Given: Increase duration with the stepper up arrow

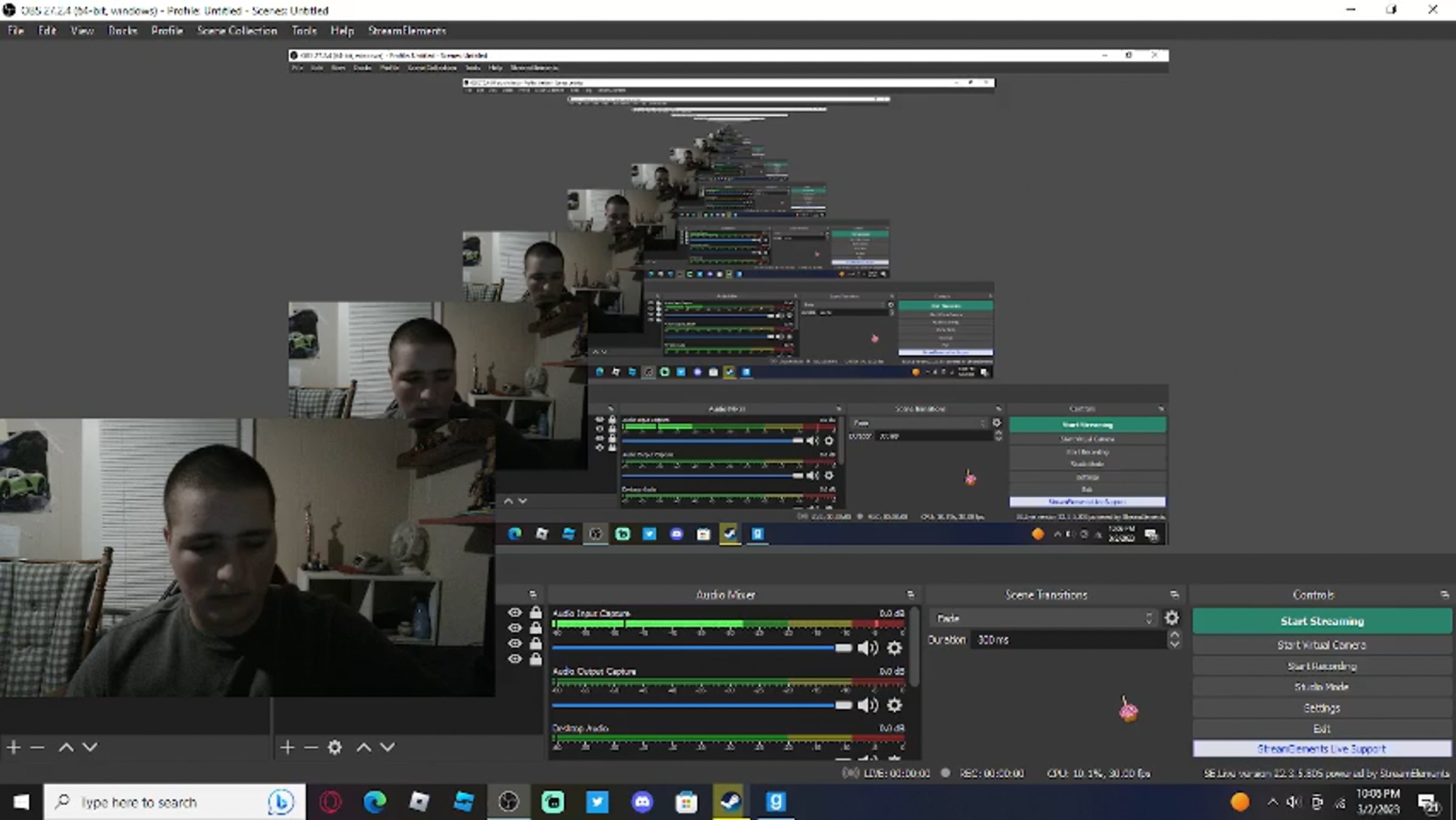Looking at the screenshot, I should (1175, 635).
